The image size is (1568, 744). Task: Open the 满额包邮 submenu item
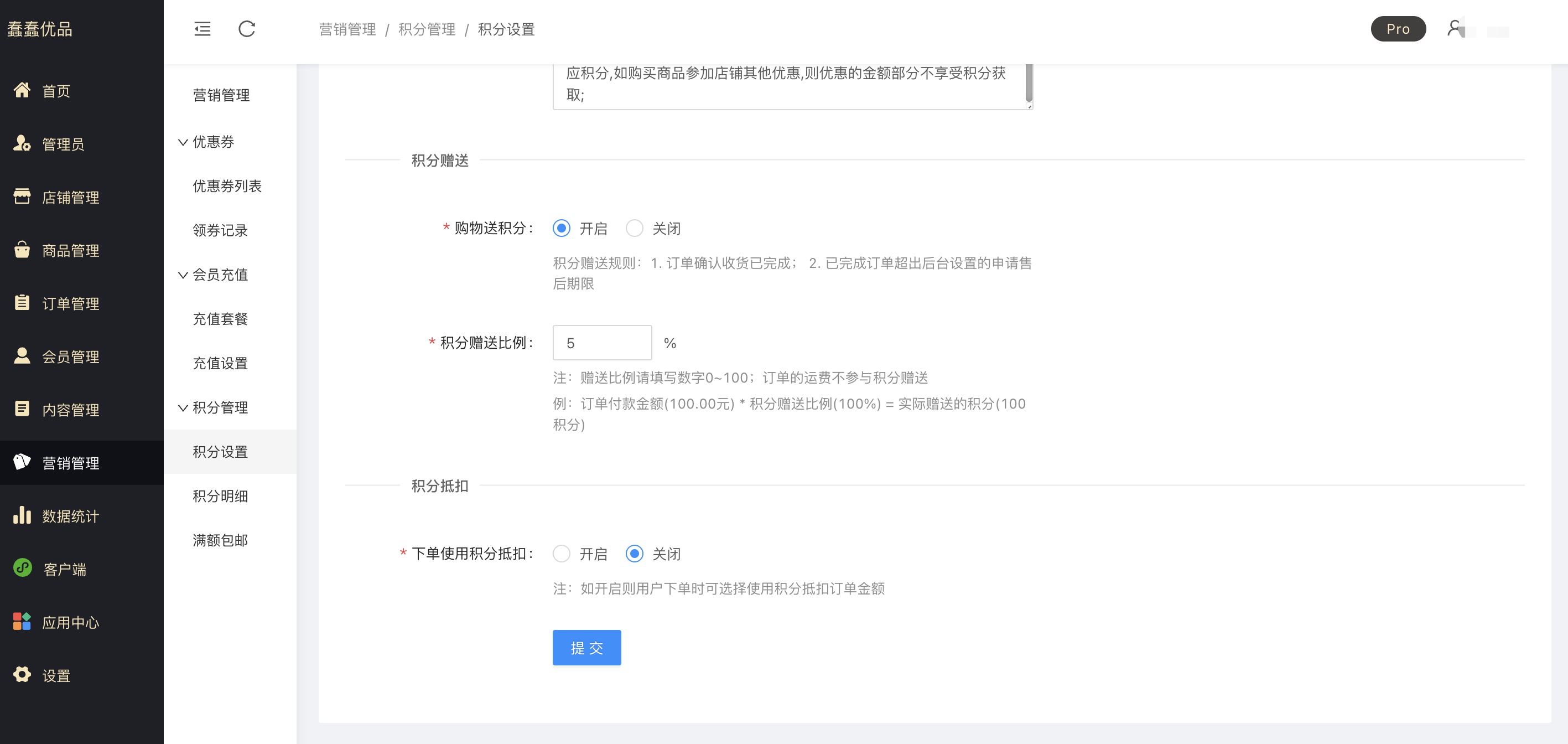point(220,540)
